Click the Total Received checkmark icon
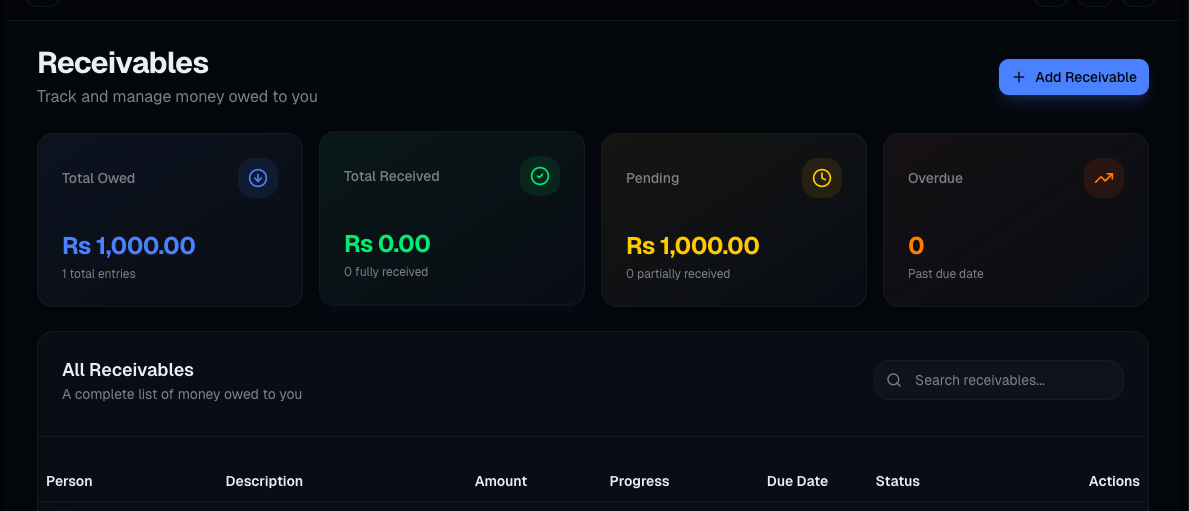Viewport: 1189px width, 511px height. point(540,176)
